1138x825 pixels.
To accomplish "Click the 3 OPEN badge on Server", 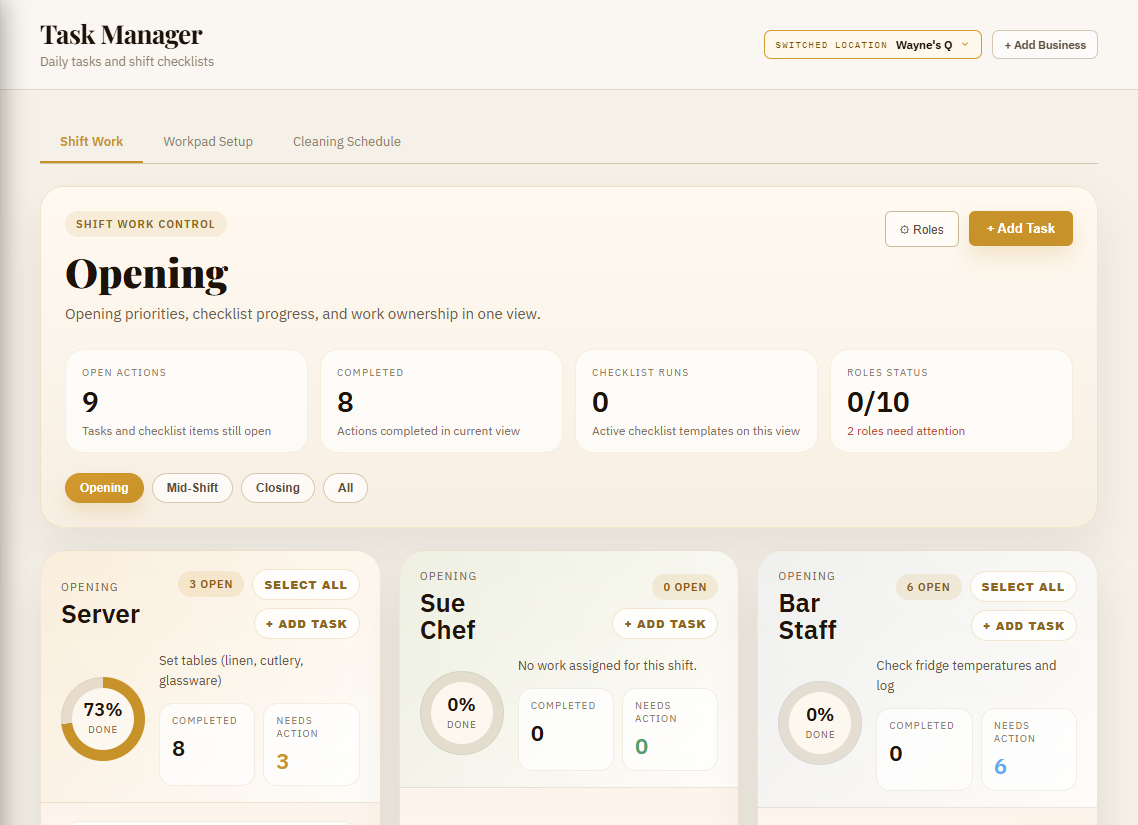I will coord(211,584).
